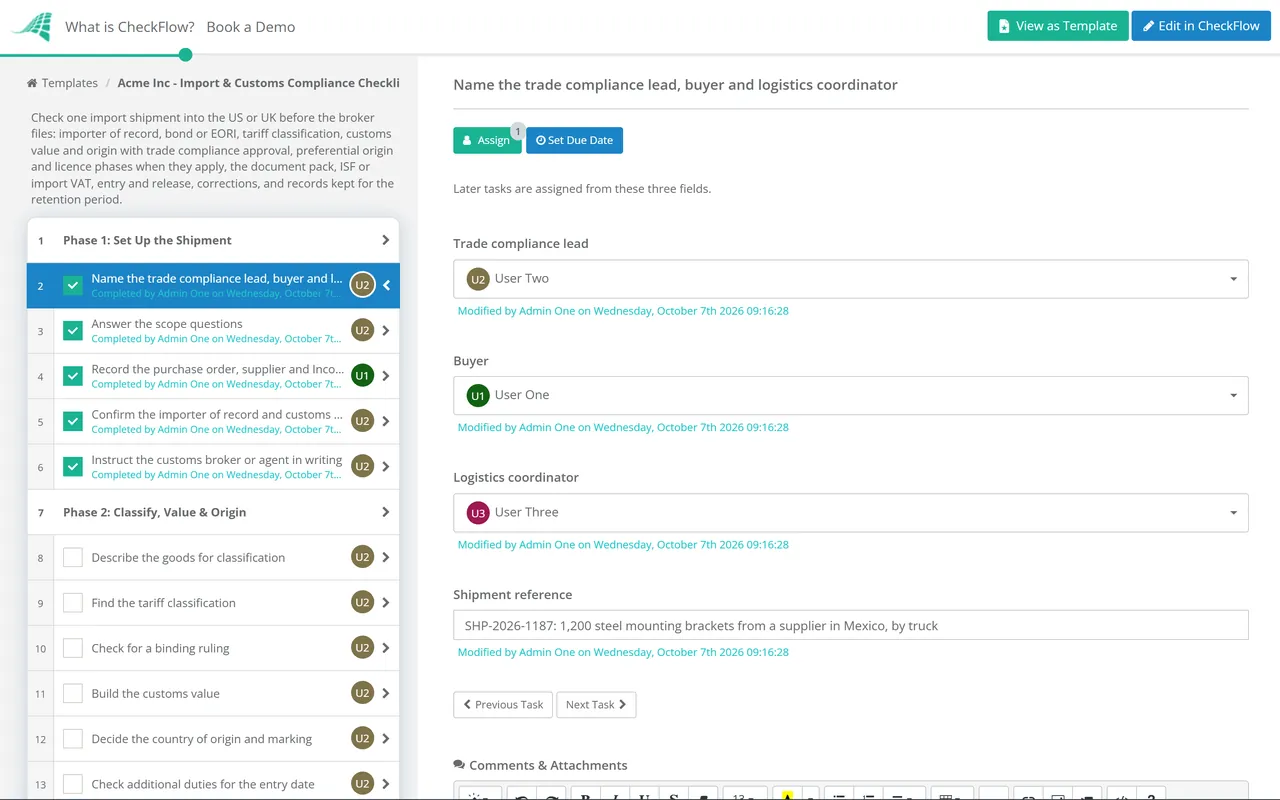Click the Bold icon in the comment editor

(585, 796)
